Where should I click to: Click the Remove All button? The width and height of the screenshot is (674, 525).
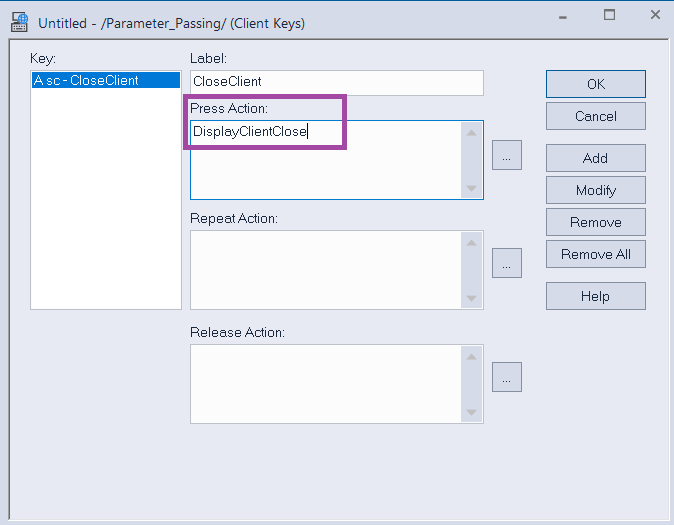596,254
